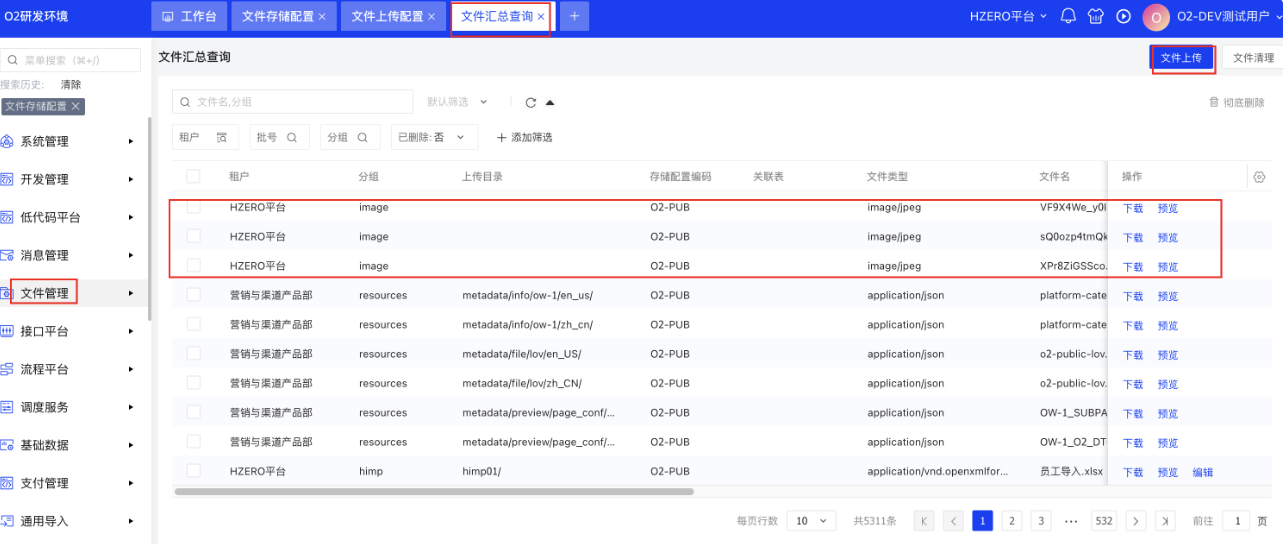Expand the HZERO平台 tenant switcher
The height and width of the screenshot is (544, 1288).
pos(1008,16)
